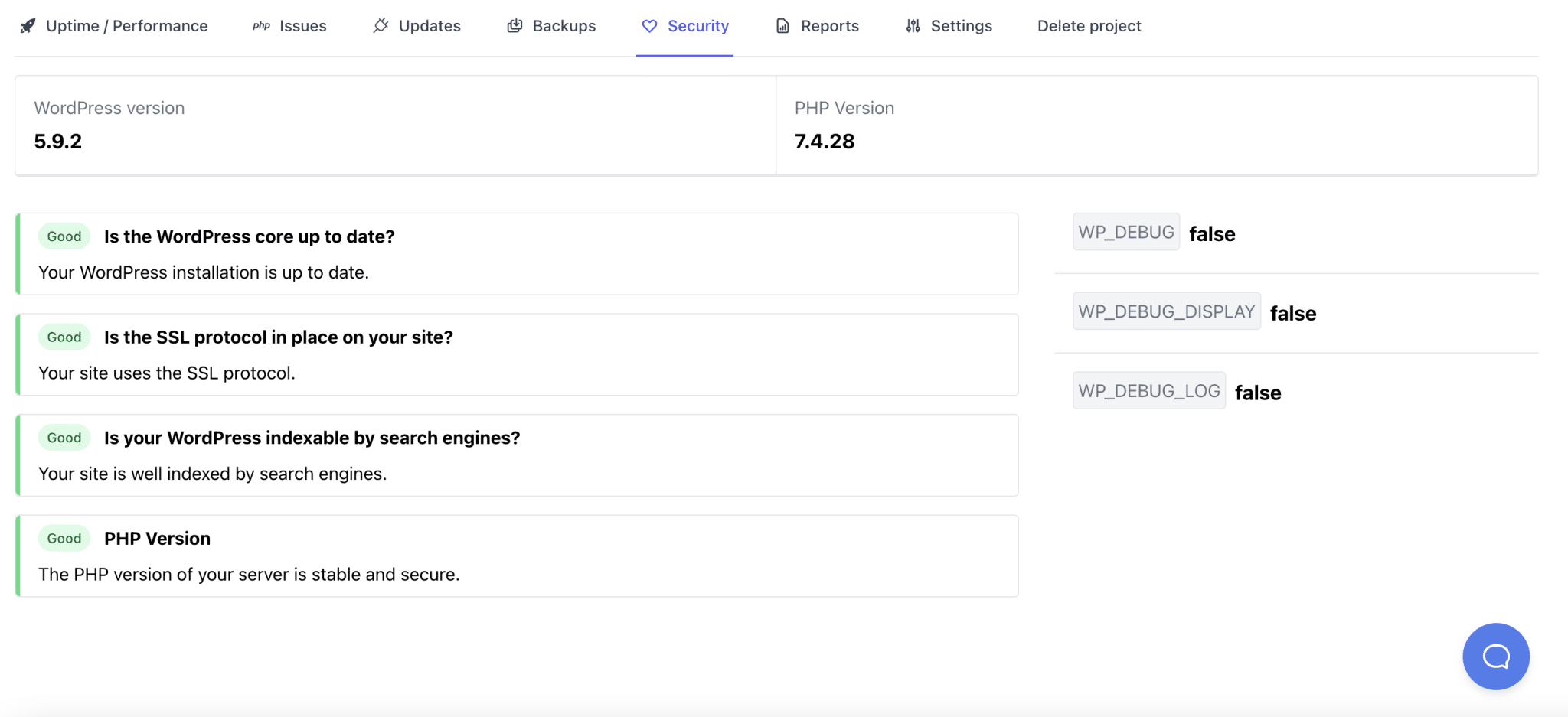This screenshot has height=717, width=1568.
Task: Click WordPress version value 5.9.2
Action: 57,142
